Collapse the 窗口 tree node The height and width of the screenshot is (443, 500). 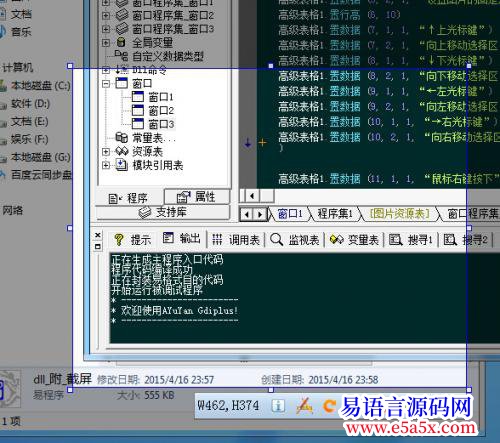[x=106, y=84]
